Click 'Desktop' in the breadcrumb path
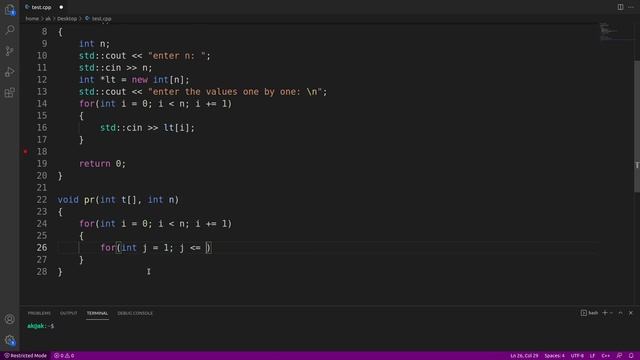Image resolution: width=640 pixels, height=360 pixels. click(67, 19)
